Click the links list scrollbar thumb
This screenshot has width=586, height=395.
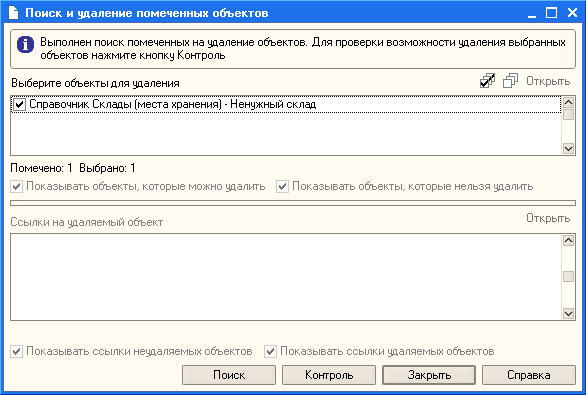pos(568,277)
